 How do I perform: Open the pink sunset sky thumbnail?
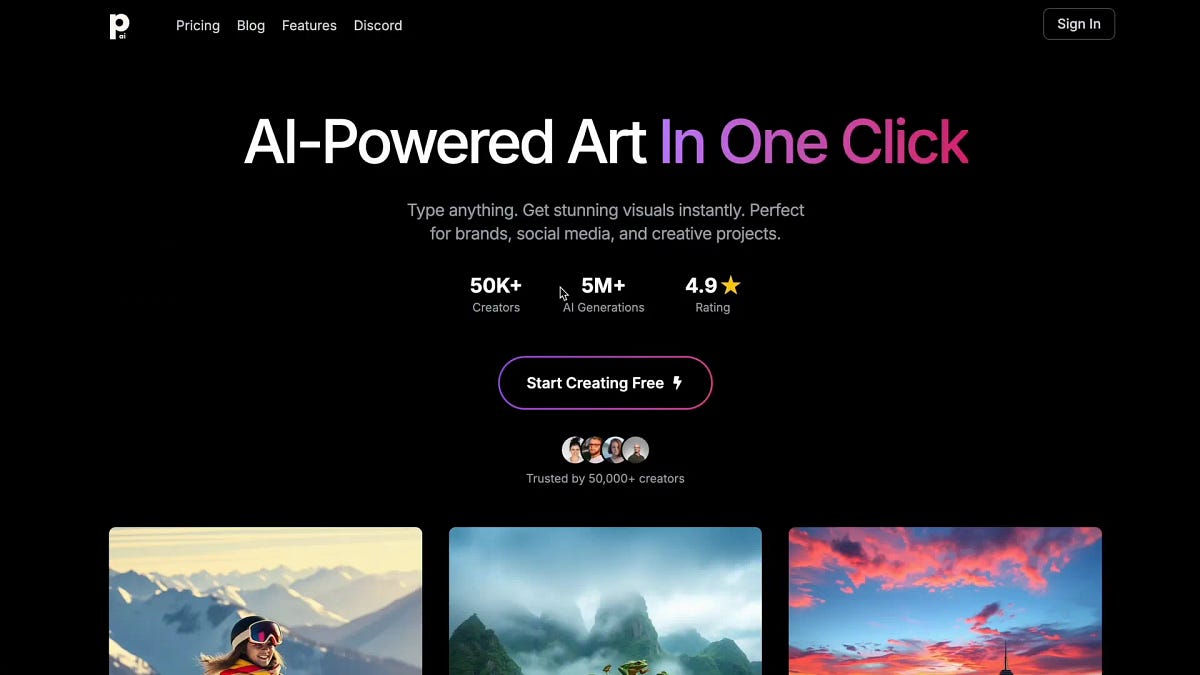click(945, 601)
